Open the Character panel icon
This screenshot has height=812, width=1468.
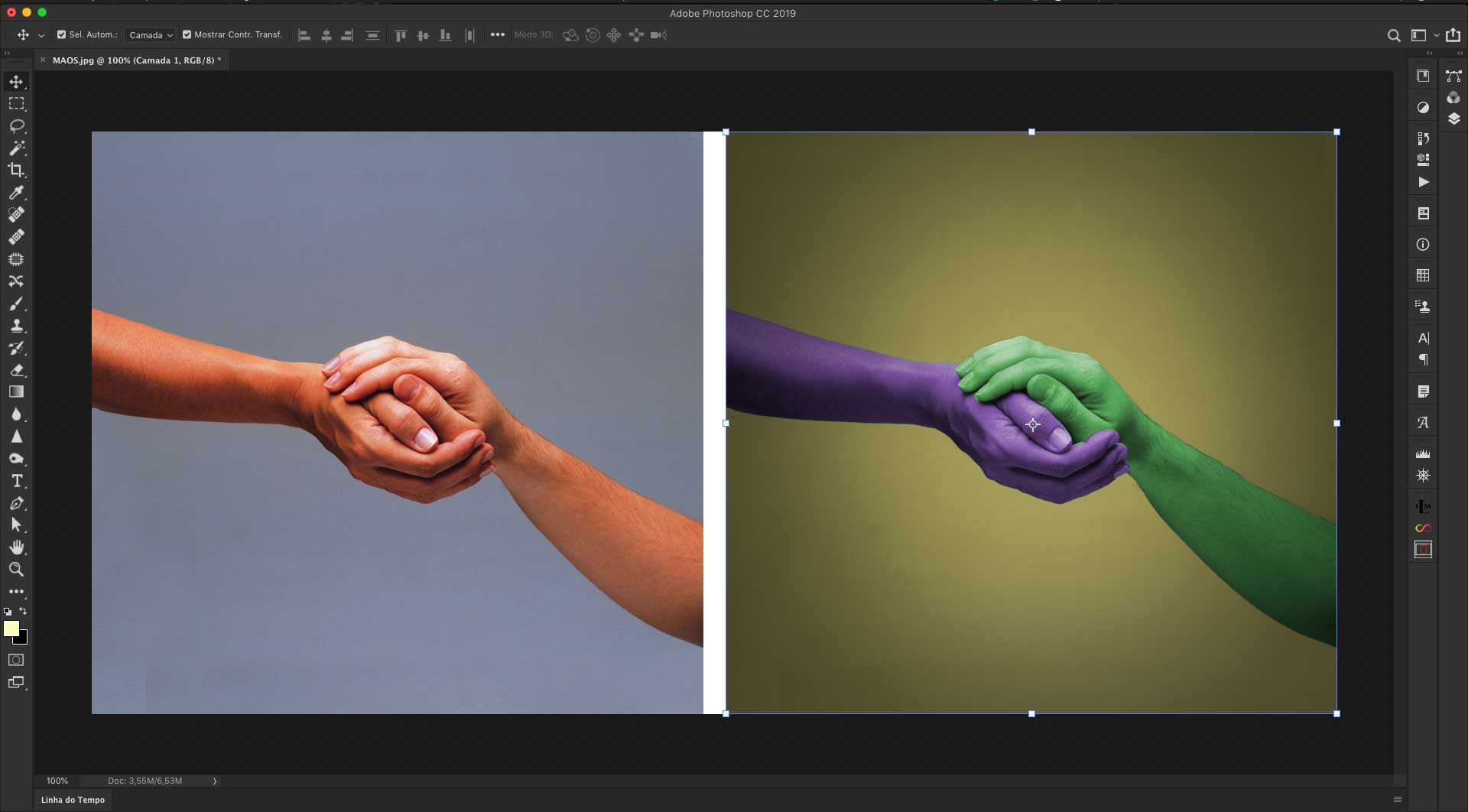coord(1423,338)
